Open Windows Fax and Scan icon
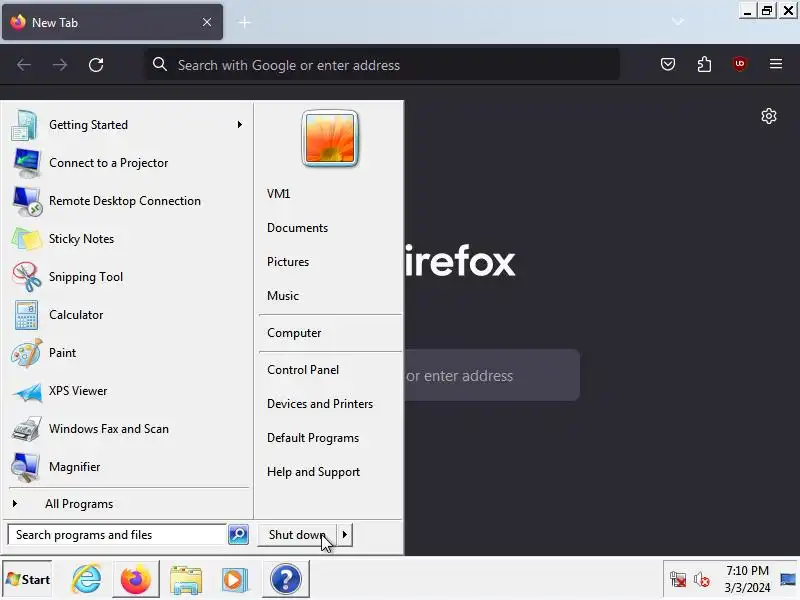Image resolution: width=800 pixels, height=600 pixels. 27,429
